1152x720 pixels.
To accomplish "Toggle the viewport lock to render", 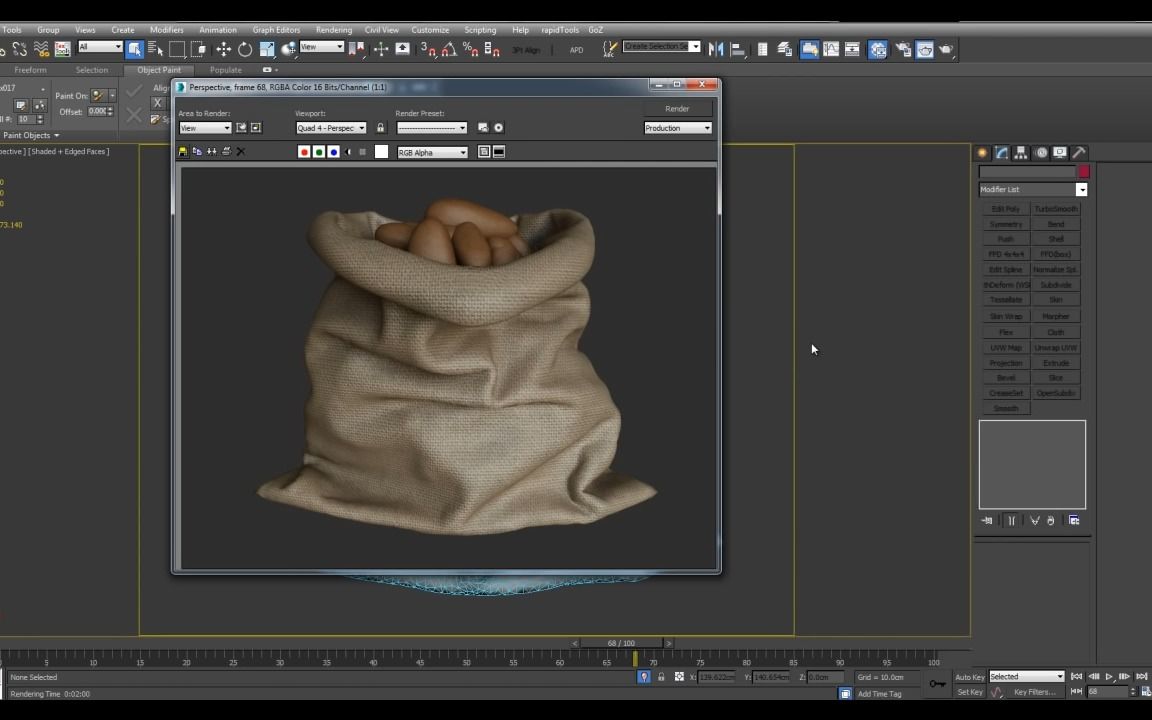I will pos(380,128).
